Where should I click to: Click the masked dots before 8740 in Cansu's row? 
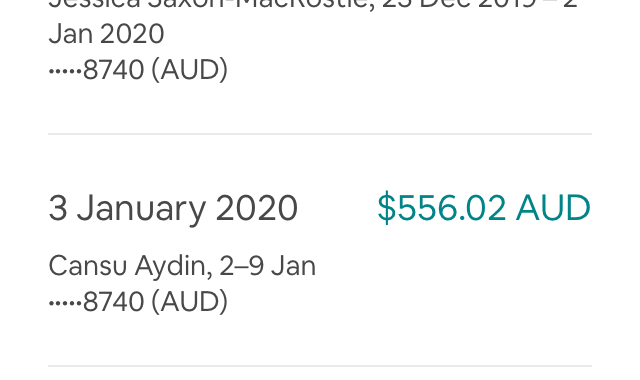click(65, 303)
